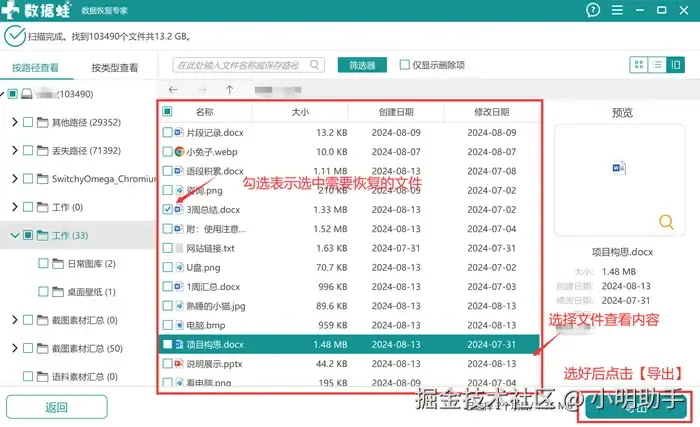Sort by 创建日期 column header

[x=396, y=112]
